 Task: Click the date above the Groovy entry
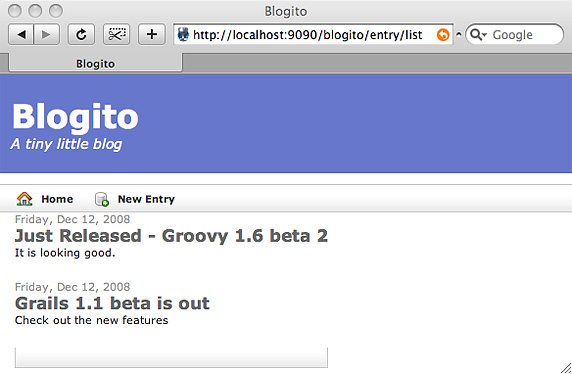72,219
